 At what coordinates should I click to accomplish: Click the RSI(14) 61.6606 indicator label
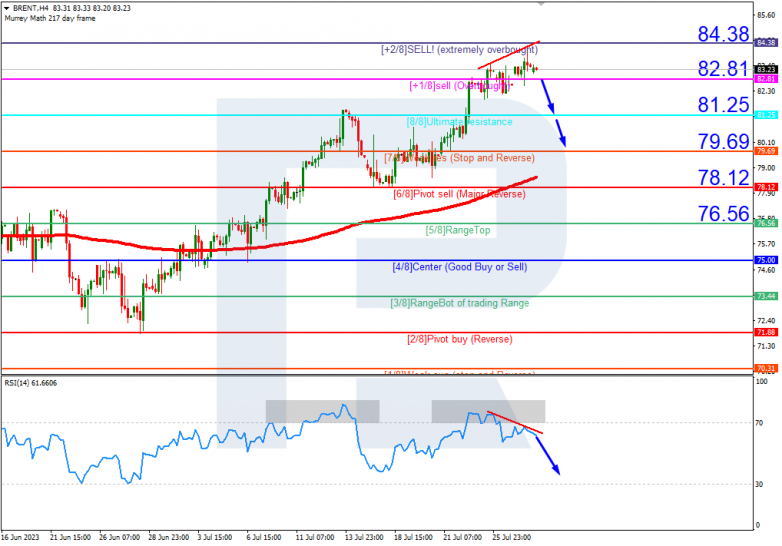click(x=31, y=383)
